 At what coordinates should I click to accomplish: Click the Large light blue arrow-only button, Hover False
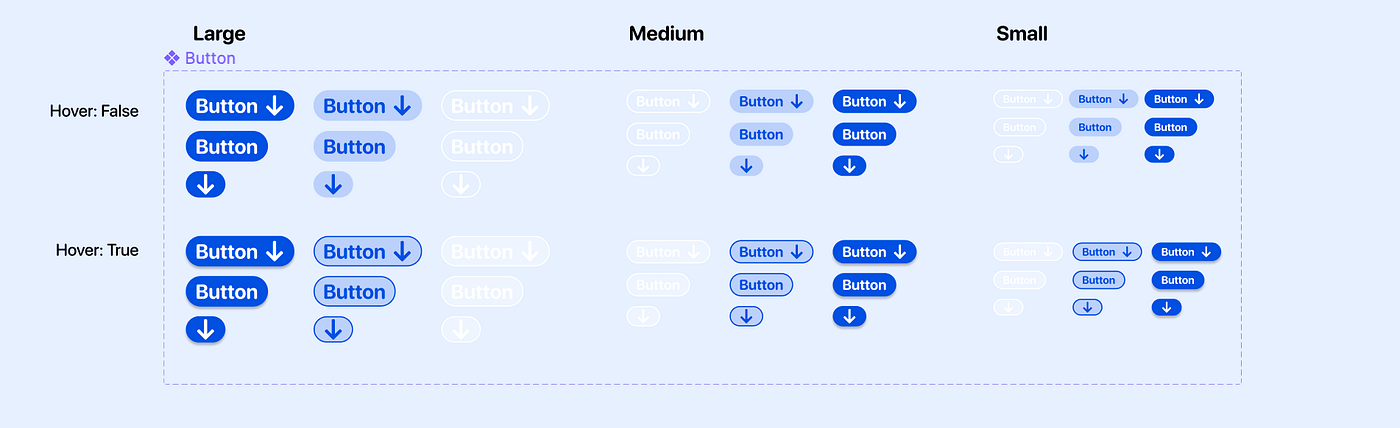333,184
